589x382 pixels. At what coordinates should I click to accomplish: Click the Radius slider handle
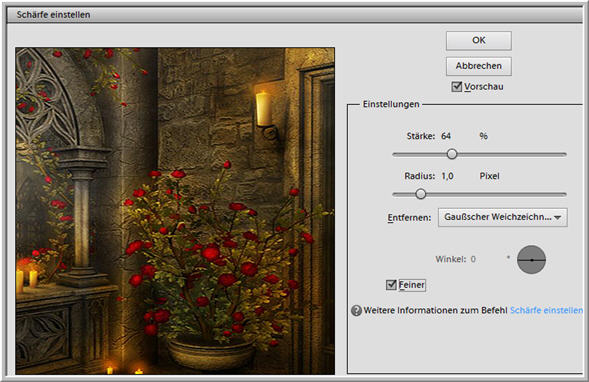click(421, 194)
